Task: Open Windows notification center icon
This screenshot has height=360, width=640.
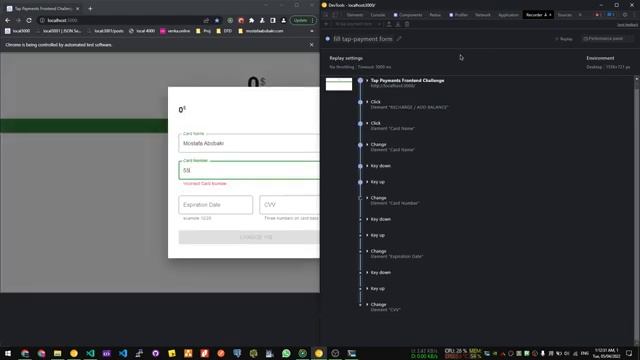Action: click(629, 353)
